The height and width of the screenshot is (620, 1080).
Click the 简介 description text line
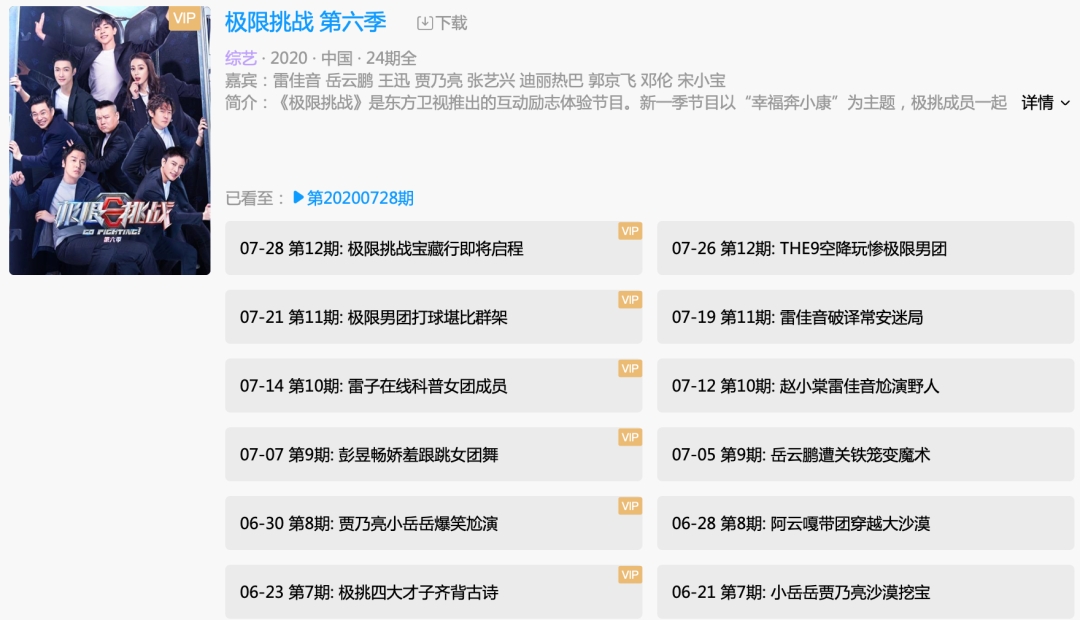click(x=616, y=103)
